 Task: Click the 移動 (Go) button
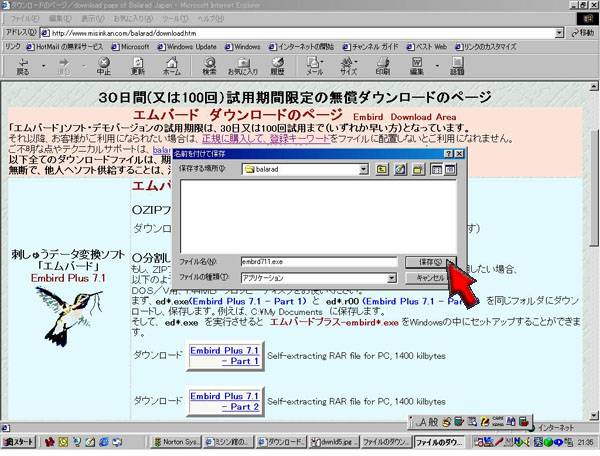[583, 33]
